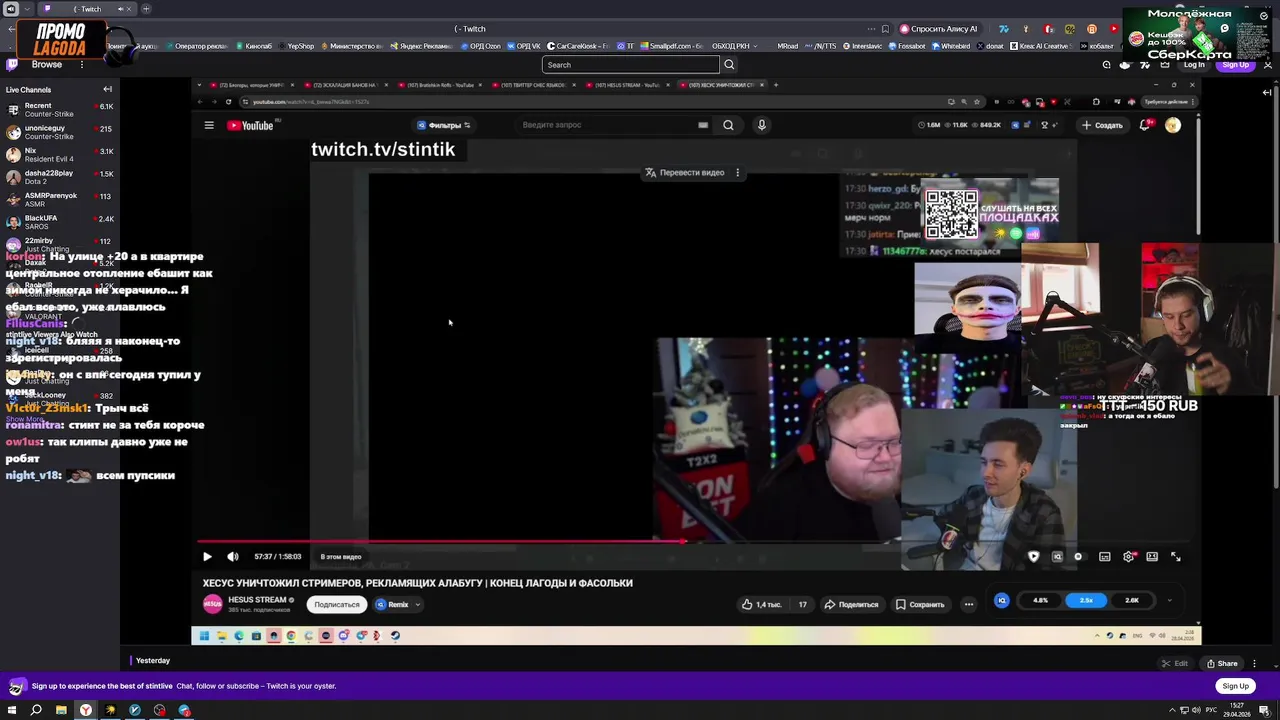The image size is (1280, 720).
Task: Click the video progress bar scrubber
Action: (x=683, y=541)
